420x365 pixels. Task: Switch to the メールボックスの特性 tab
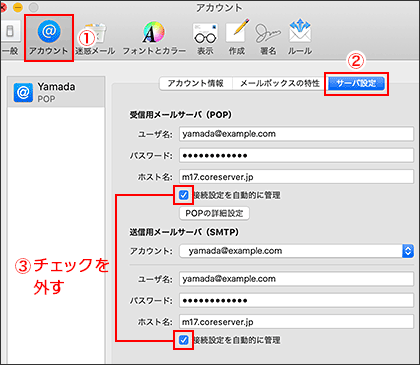[x=280, y=83]
